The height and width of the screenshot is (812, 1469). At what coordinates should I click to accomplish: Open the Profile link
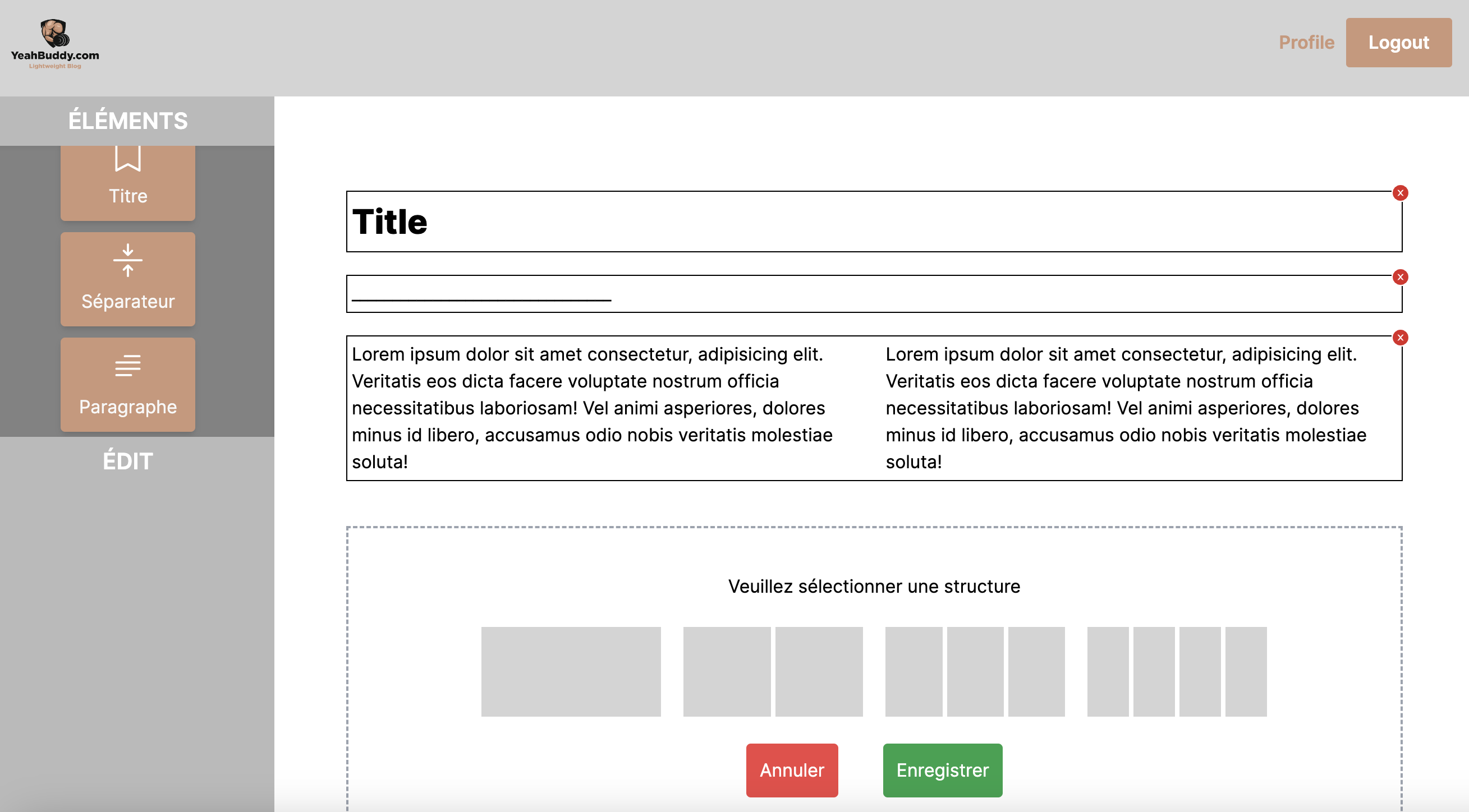[x=1306, y=42]
